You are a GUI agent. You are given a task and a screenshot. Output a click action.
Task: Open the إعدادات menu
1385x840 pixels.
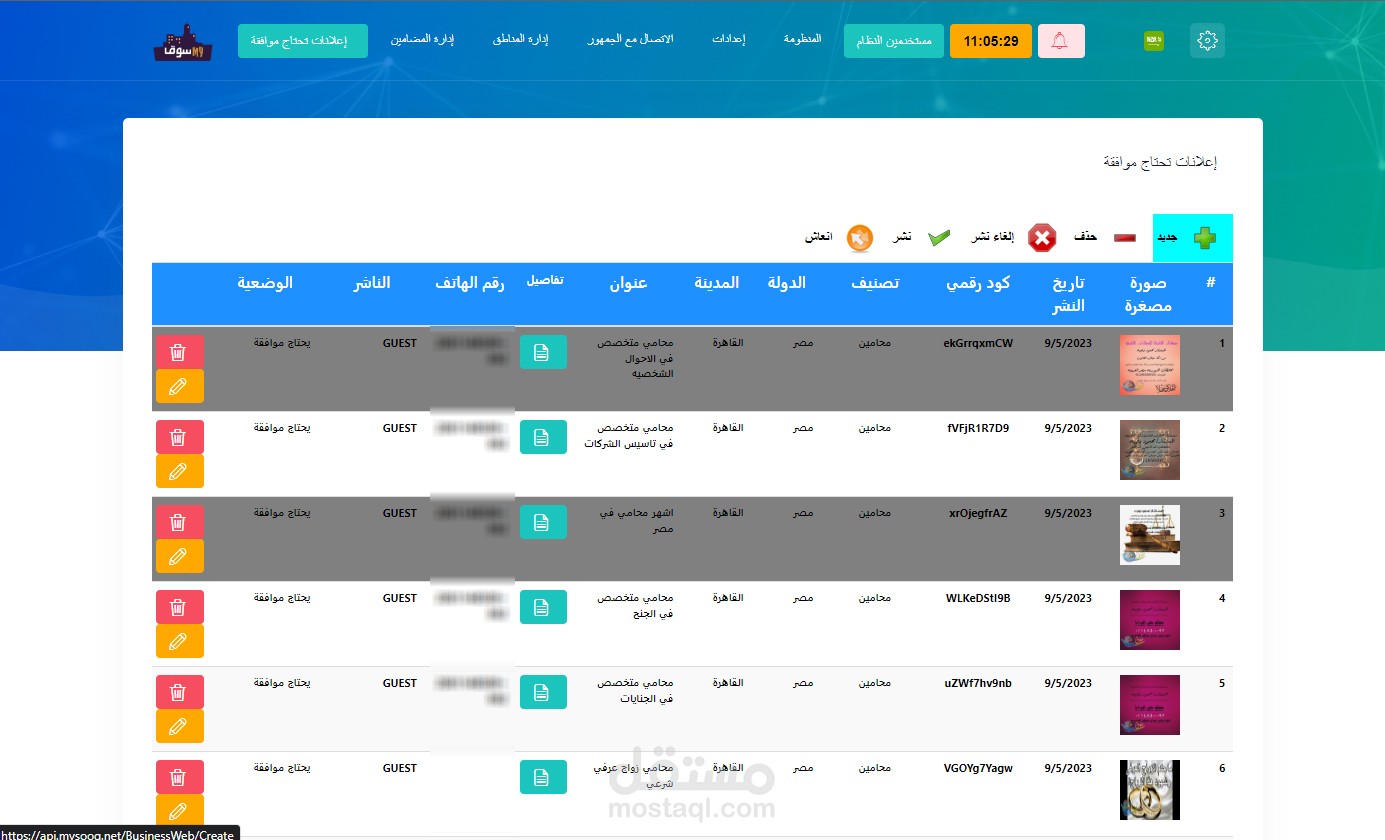coord(729,39)
